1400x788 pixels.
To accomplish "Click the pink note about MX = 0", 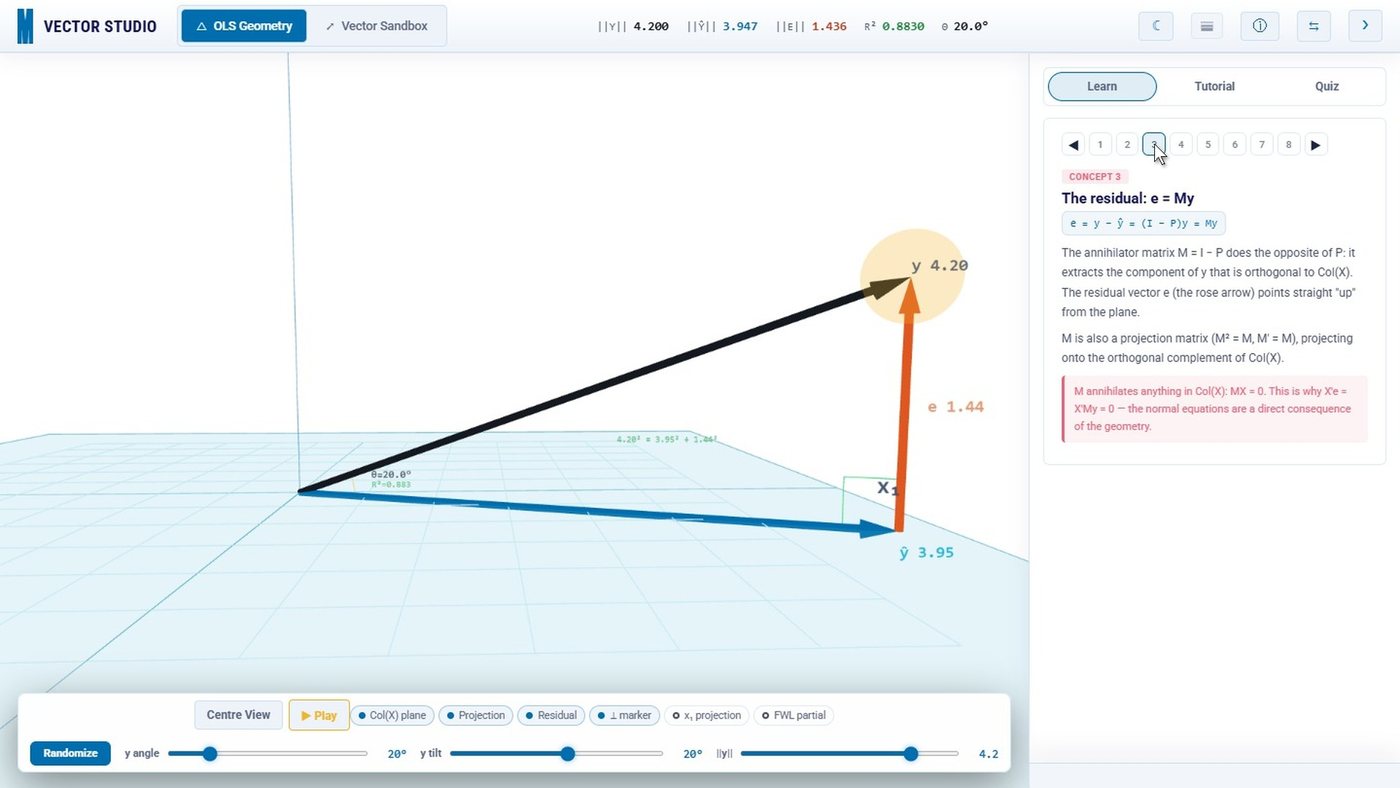I will 1214,409.
